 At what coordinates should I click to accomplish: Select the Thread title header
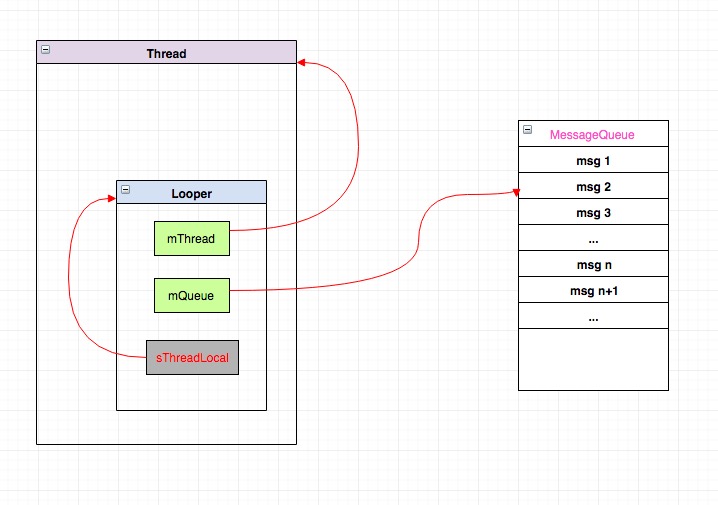click(x=166, y=53)
